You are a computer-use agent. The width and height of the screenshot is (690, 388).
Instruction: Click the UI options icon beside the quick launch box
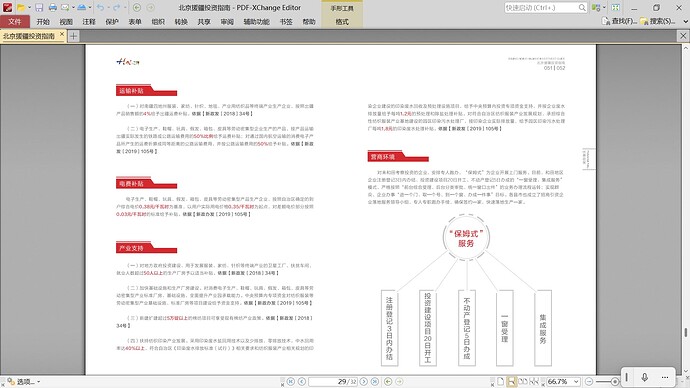point(596,7)
